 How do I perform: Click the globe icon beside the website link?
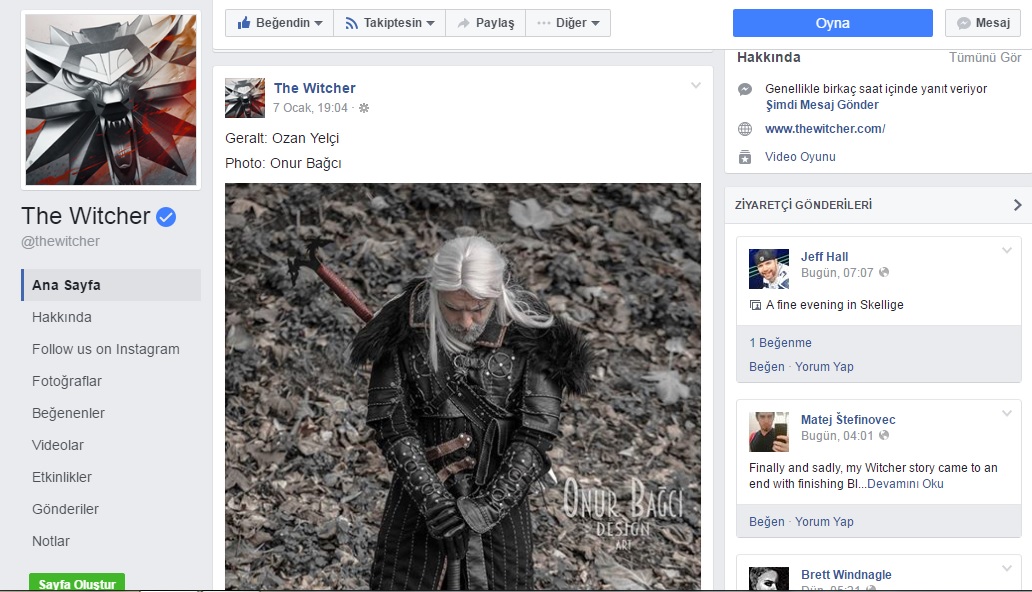click(745, 129)
